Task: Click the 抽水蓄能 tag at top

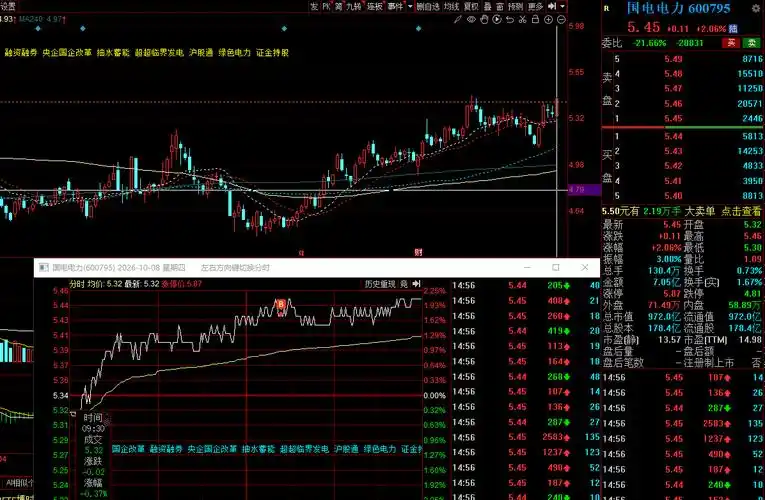Action: (113, 53)
